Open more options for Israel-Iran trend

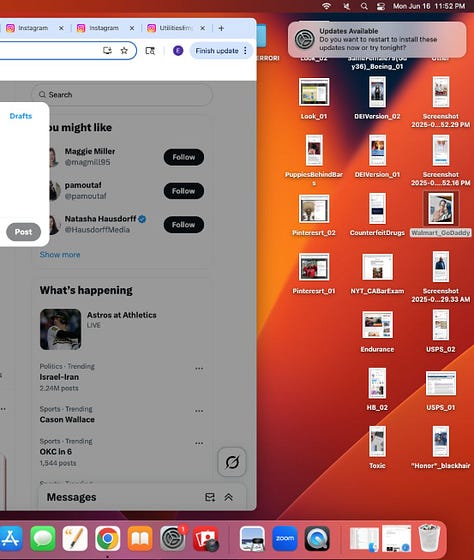tap(199, 368)
